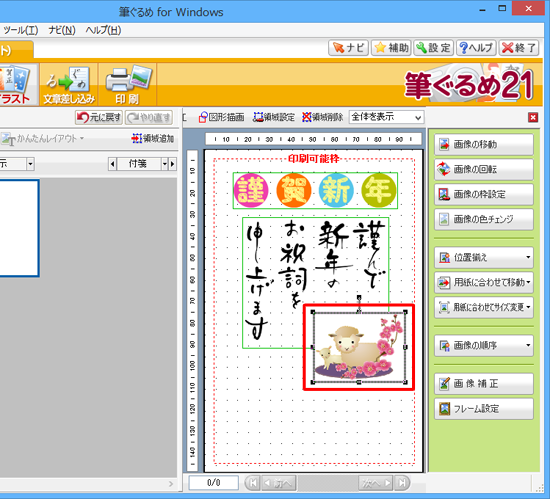
Task: Open 全体を表示 zoom combo box
Action: coord(386,117)
